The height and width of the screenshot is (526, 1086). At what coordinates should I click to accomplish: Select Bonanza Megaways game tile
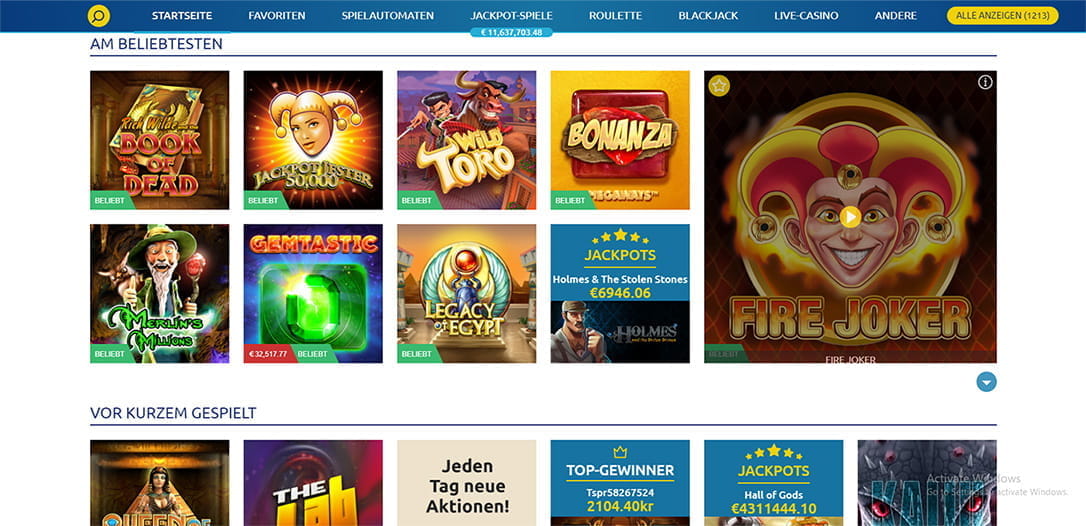pyautogui.click(x=620, y=140)
